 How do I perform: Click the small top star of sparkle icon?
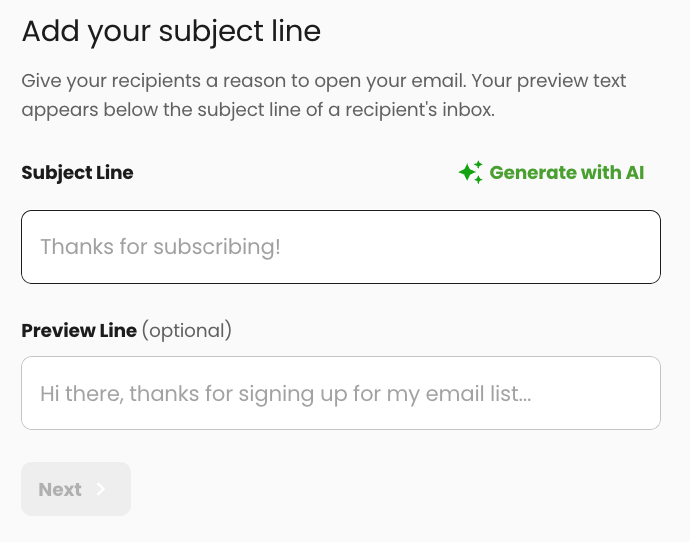tap(478, 165)
